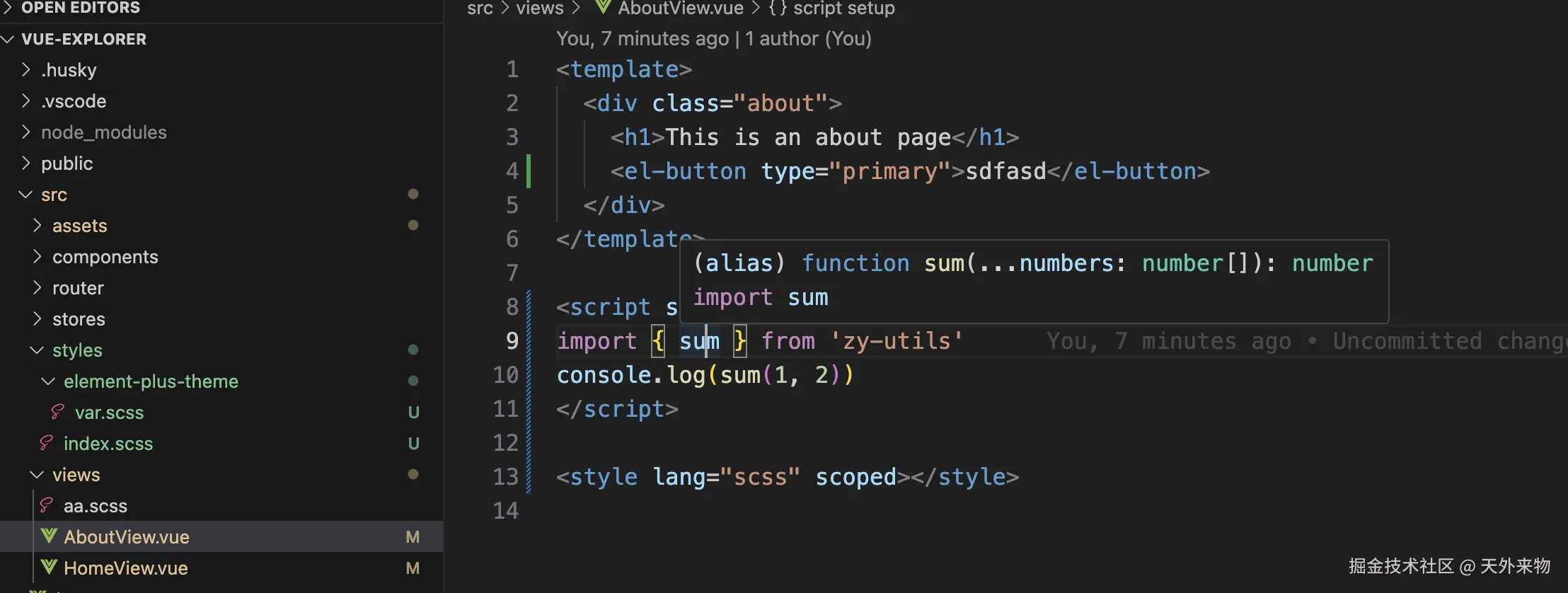
Task: Click the SCSS icon next to aa.scss
Action: tap(47, 505)
